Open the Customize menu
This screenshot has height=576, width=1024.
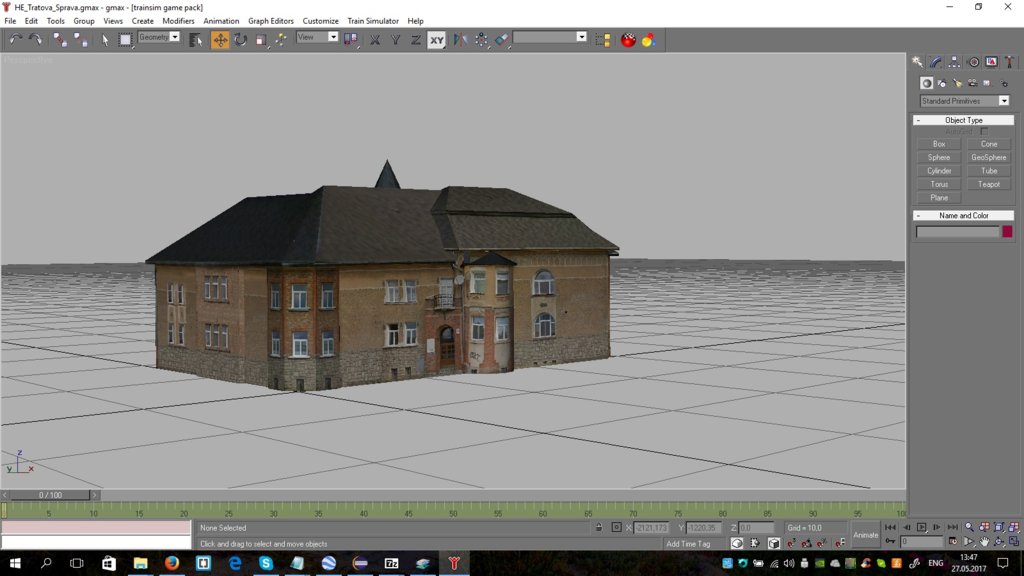point(320,21)
